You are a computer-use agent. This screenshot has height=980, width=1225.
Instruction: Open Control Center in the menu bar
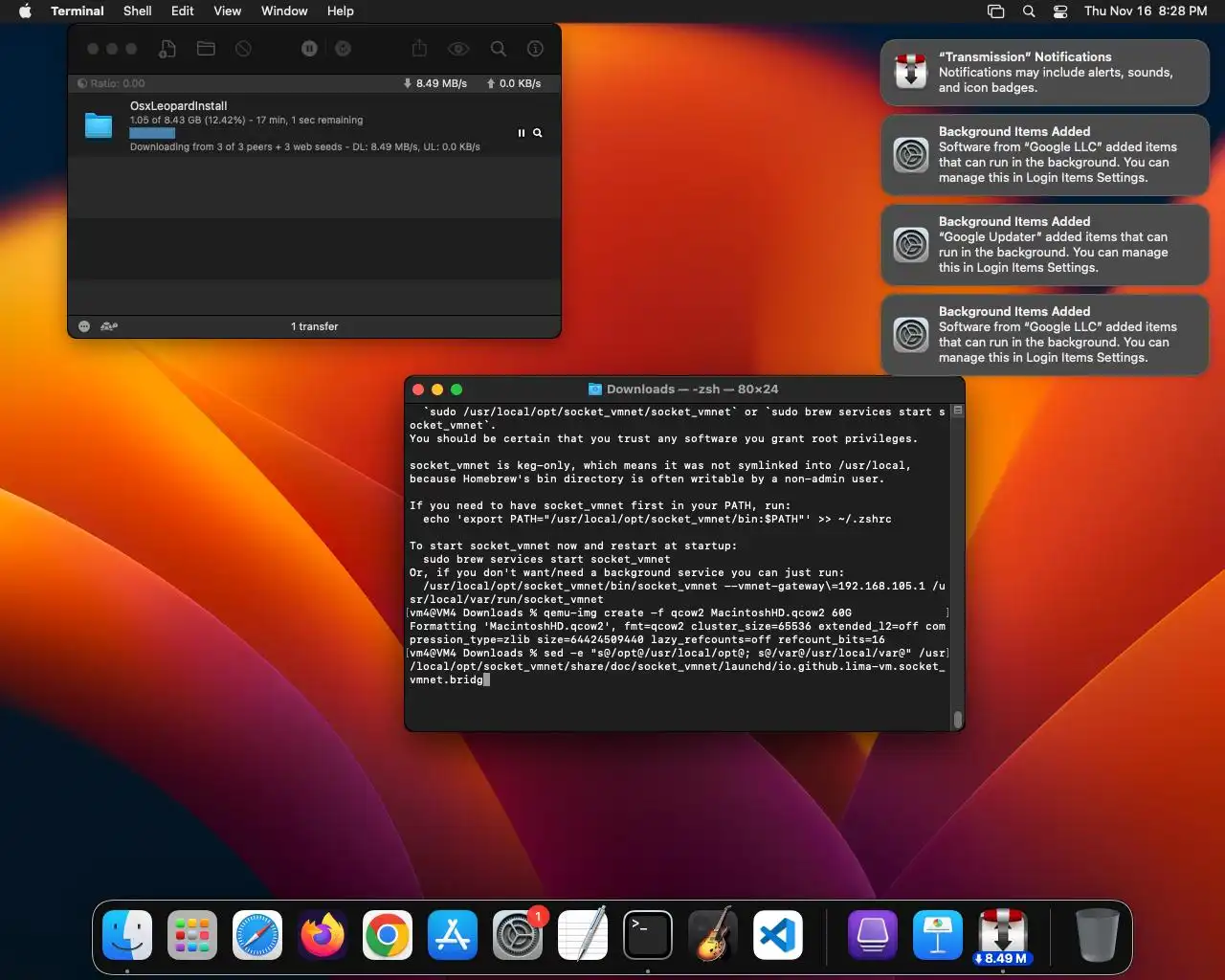(x=1060, y=11)
